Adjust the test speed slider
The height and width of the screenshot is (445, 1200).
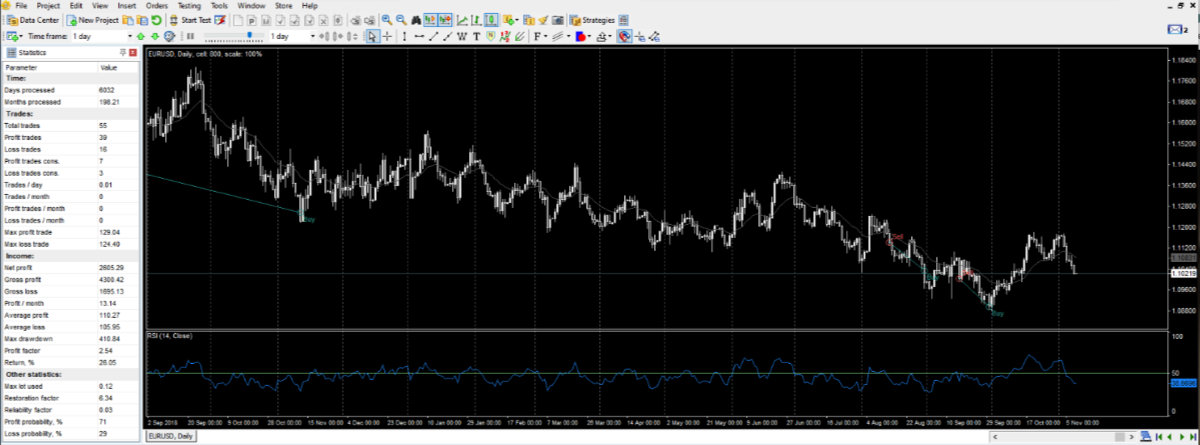[248, 36]
